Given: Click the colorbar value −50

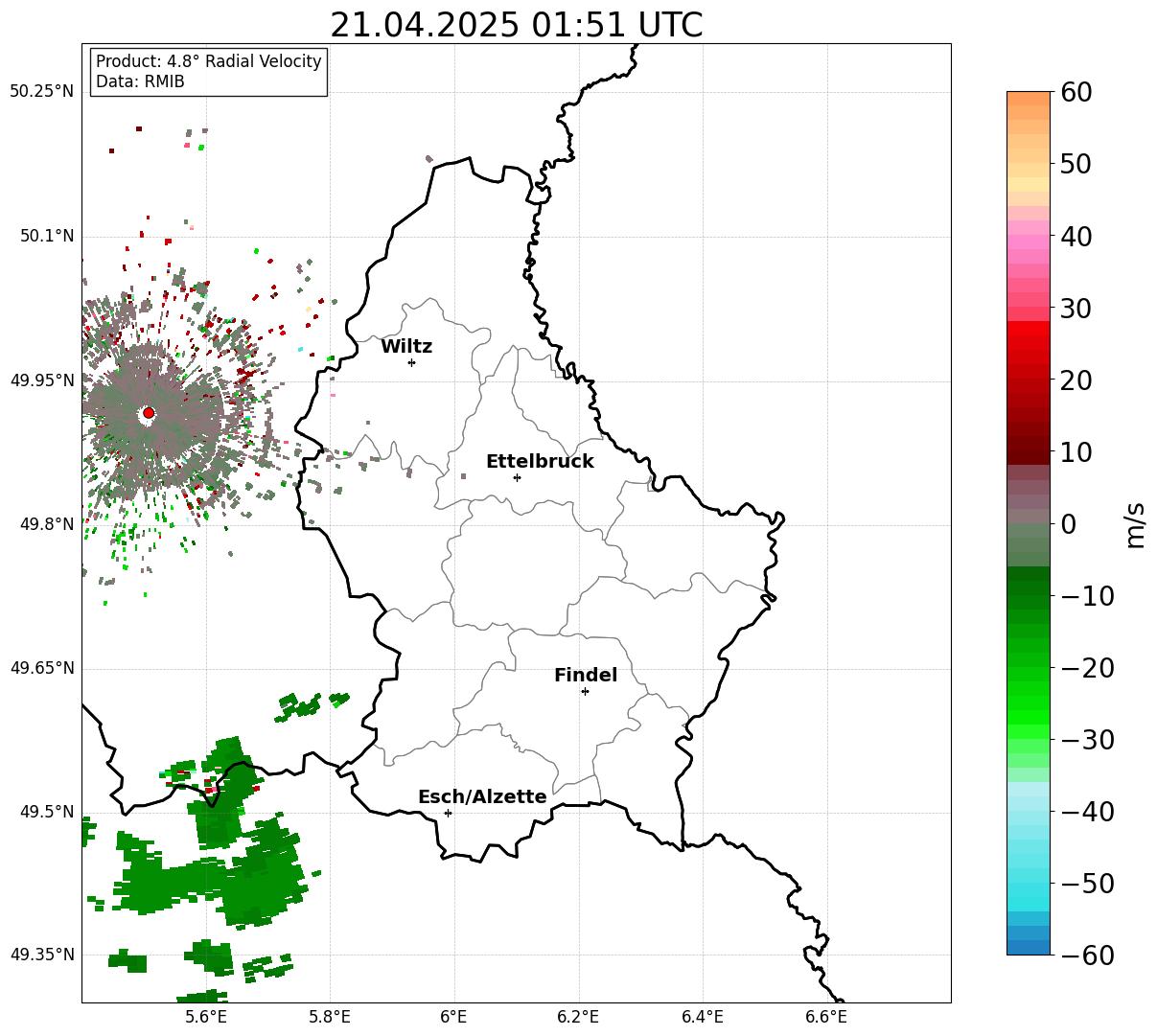Looking at the screenshot, I should [1087, 884].
